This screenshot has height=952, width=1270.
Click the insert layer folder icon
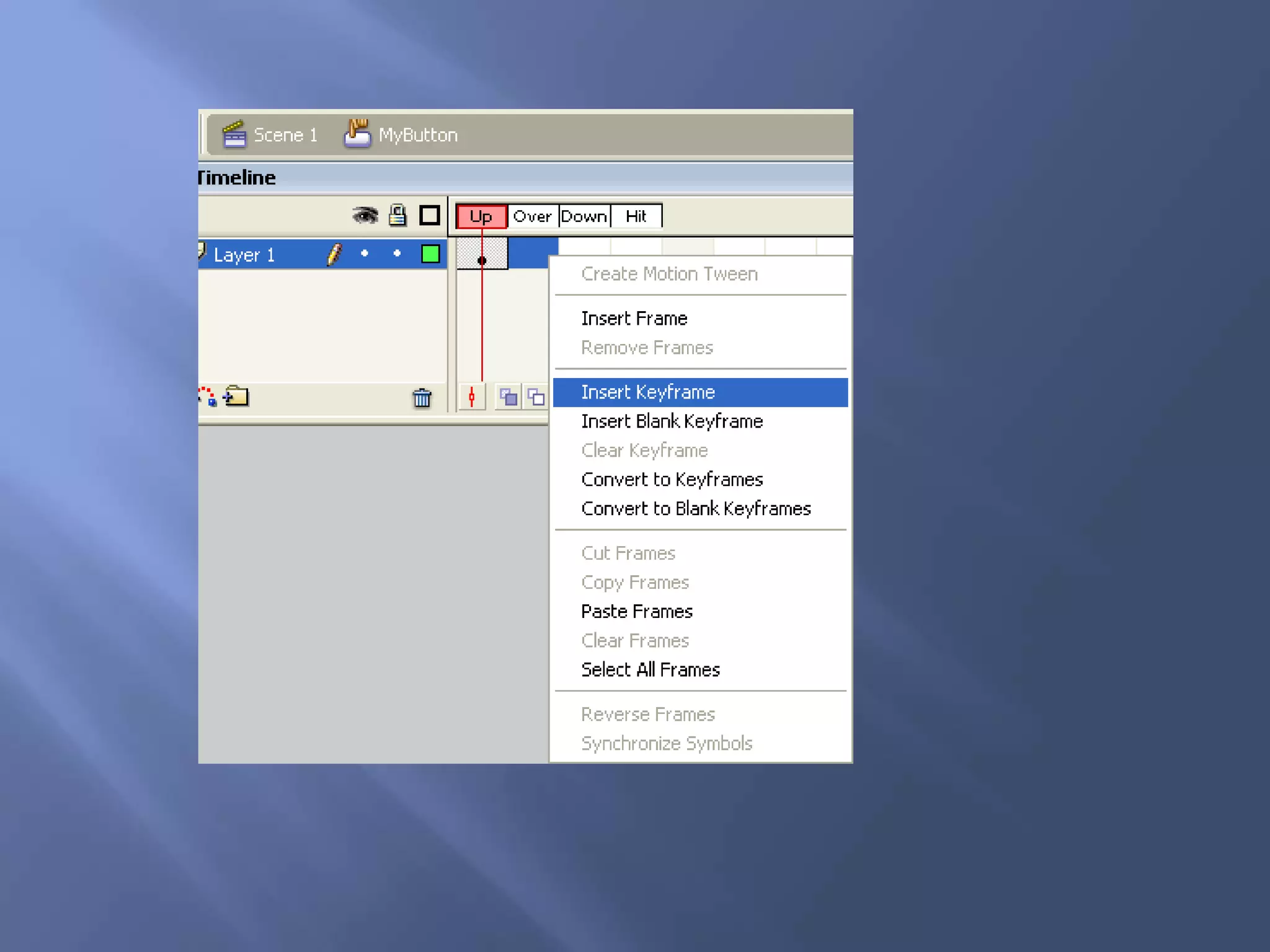click(236, 396)
